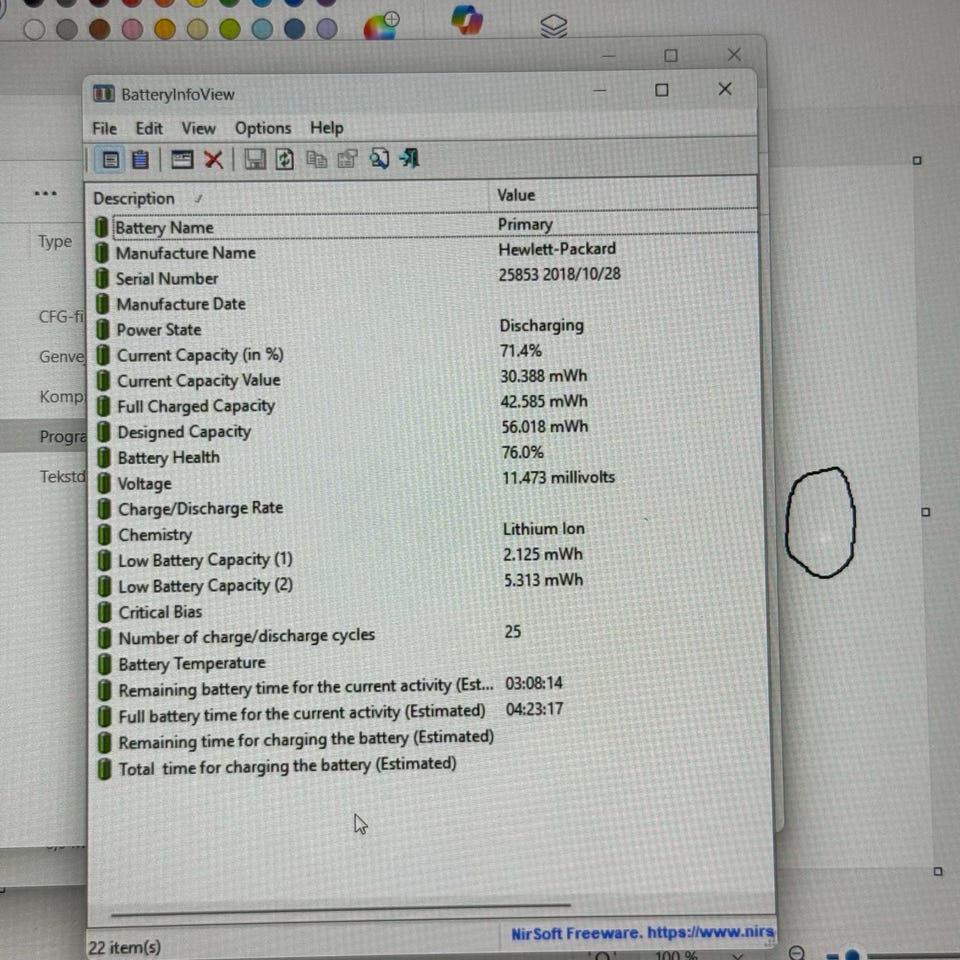Follow the NirSoft Freeware link in status bar
960x960 pixels.
(x=643, y=933)
